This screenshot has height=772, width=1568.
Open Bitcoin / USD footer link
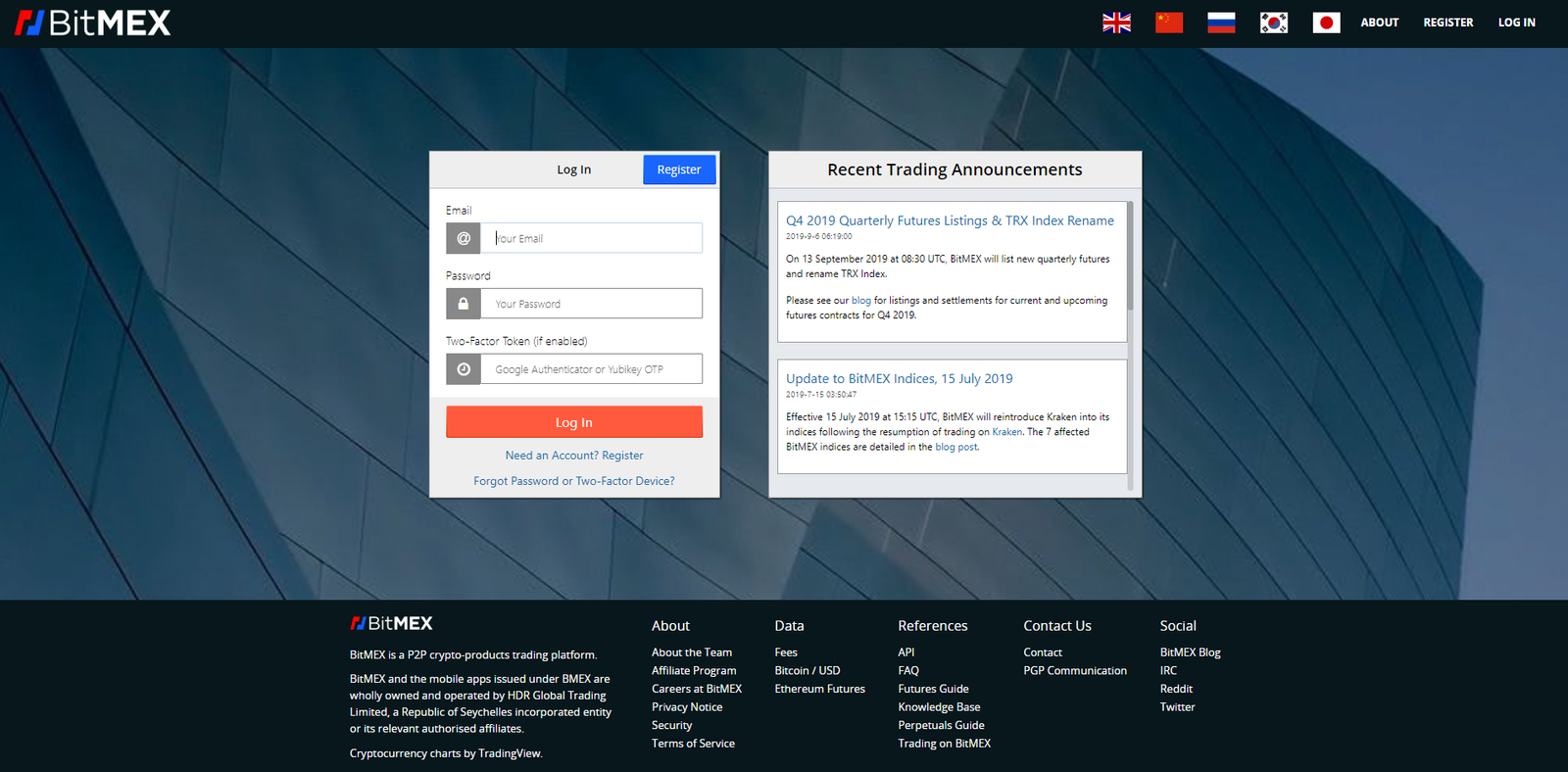(x=808, y=671)
